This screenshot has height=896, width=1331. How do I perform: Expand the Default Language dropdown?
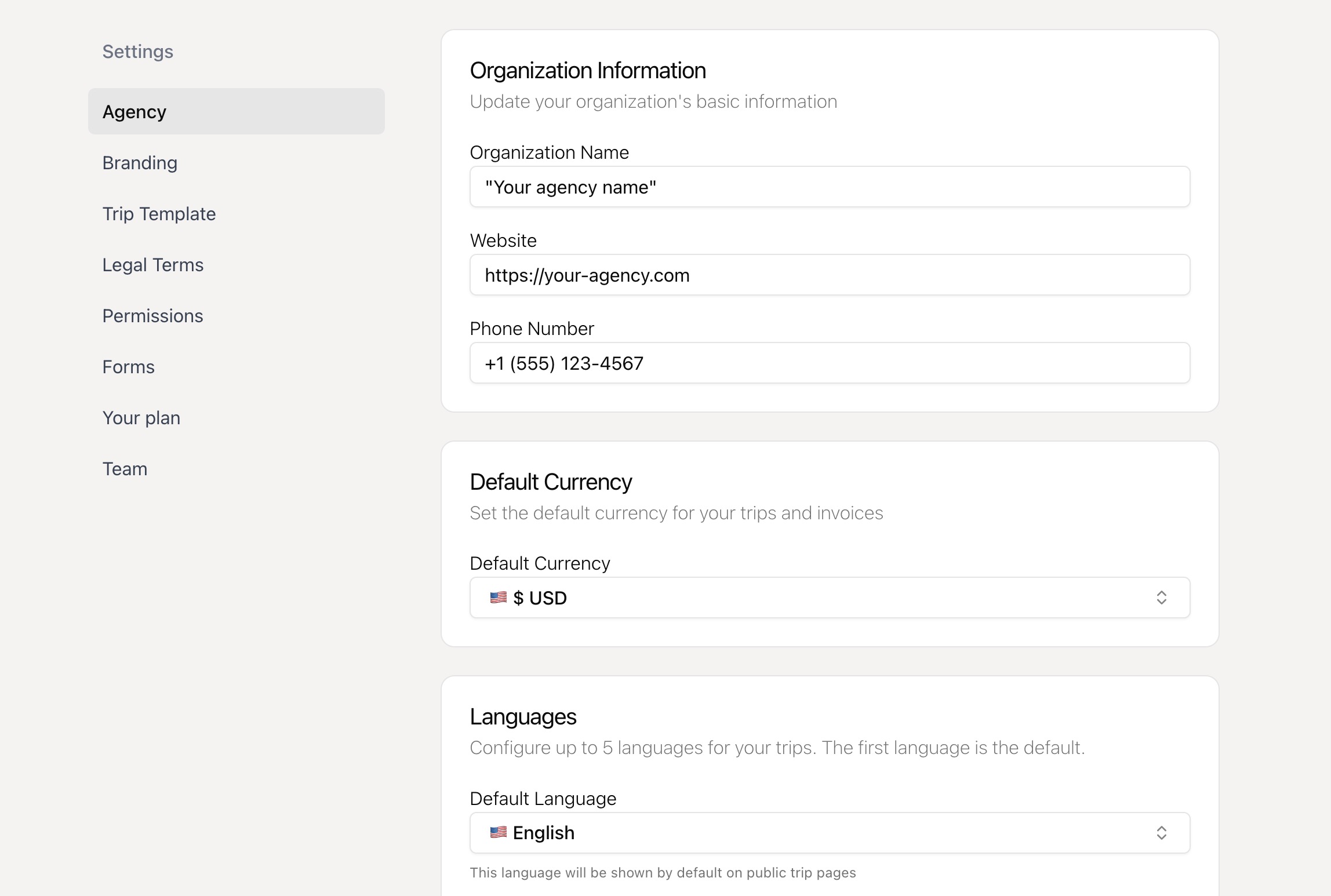[829, 833]
